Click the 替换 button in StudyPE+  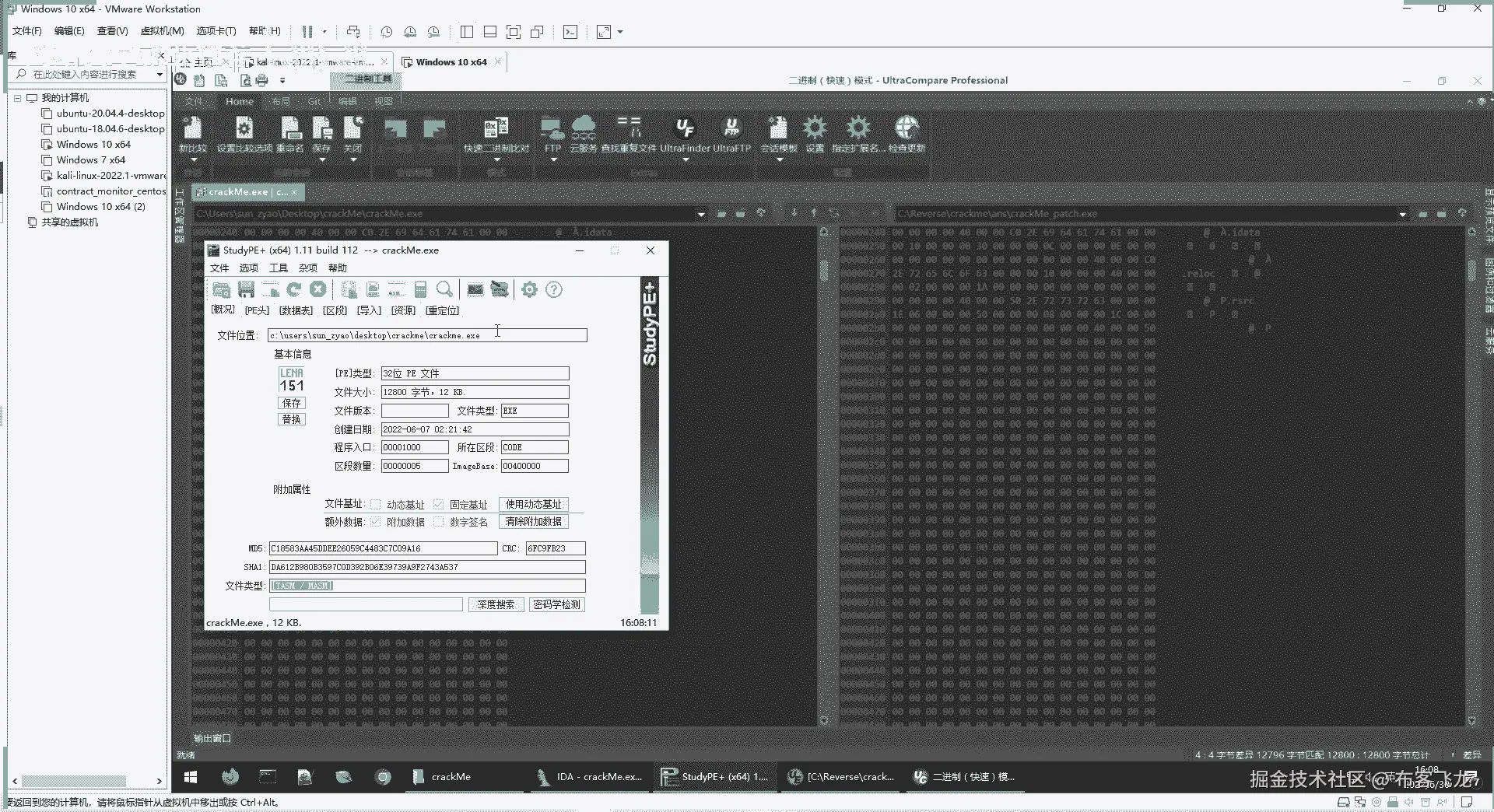[292, 420]
